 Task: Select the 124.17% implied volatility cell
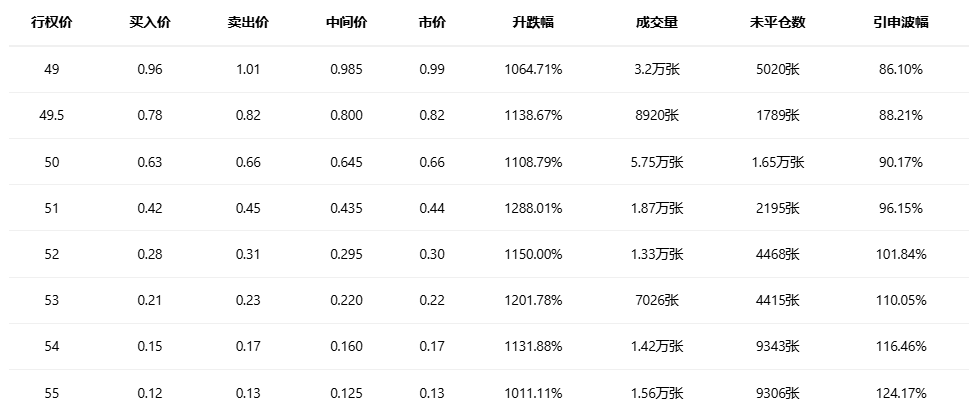point(899,393)
